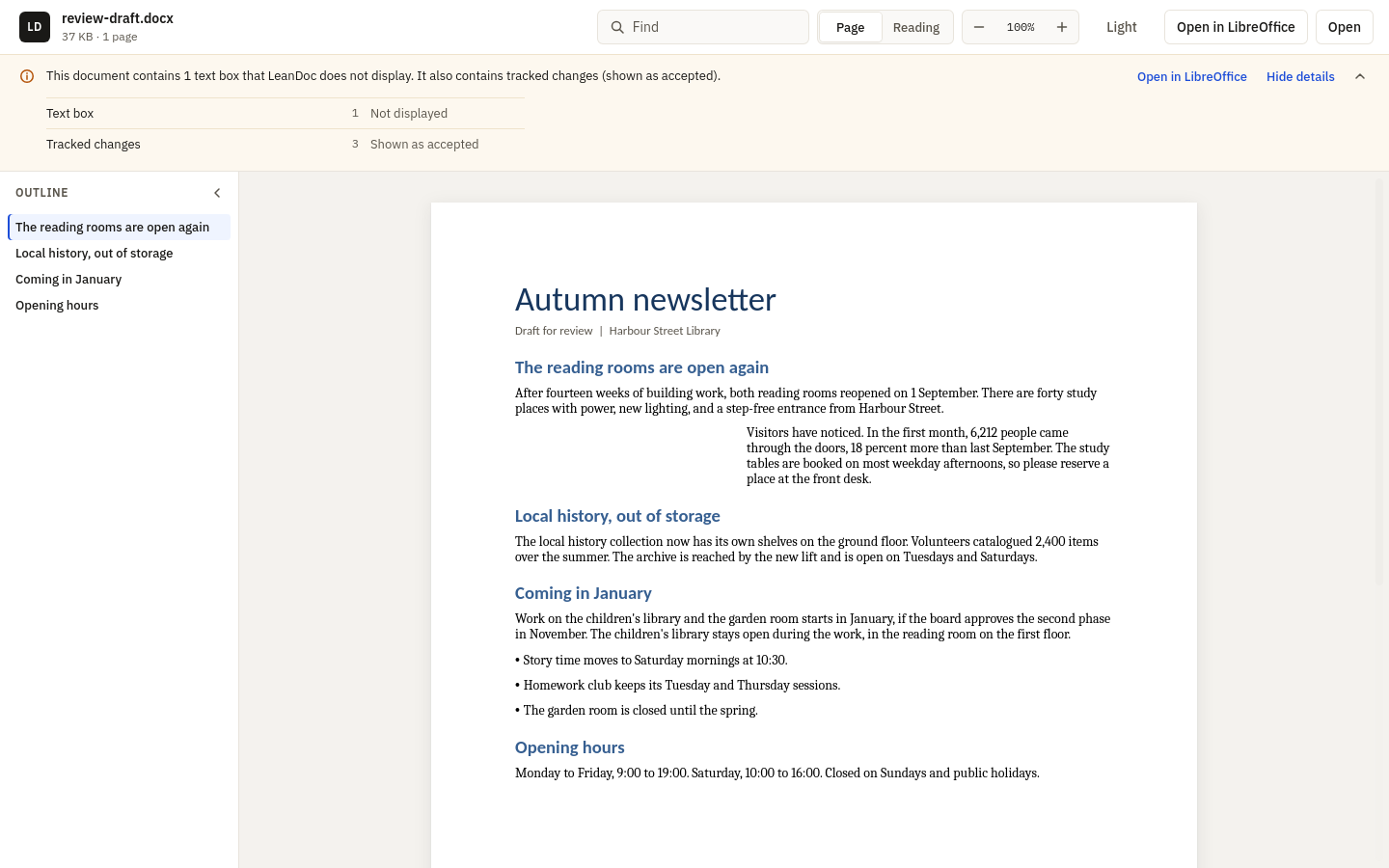Click the '37 KB · 1 page' file info
This screenshot has width=1389, height=868.
click(x=99, y=37)
